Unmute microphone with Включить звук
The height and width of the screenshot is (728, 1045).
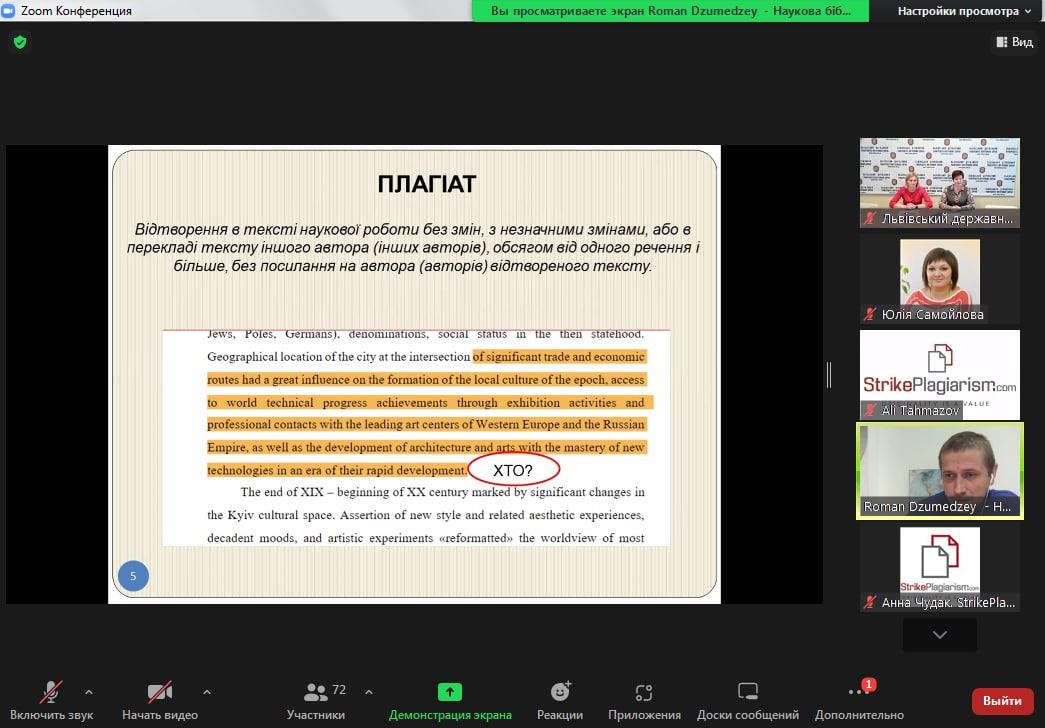pos(51,699)
